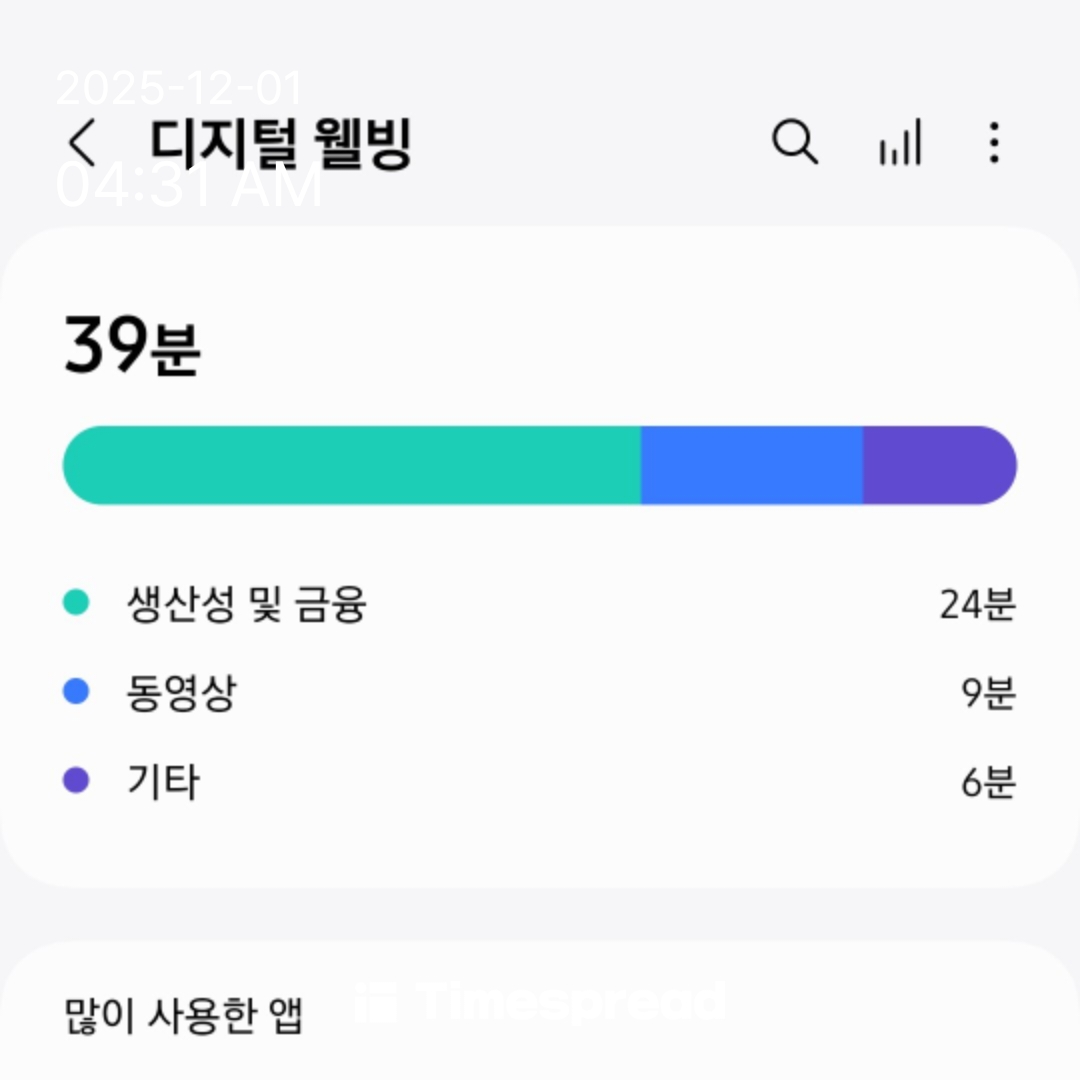Tap the 39분 total screen time
Image resolution: width=1080 pixels, height=1080 pixels.
pos(132,346)
